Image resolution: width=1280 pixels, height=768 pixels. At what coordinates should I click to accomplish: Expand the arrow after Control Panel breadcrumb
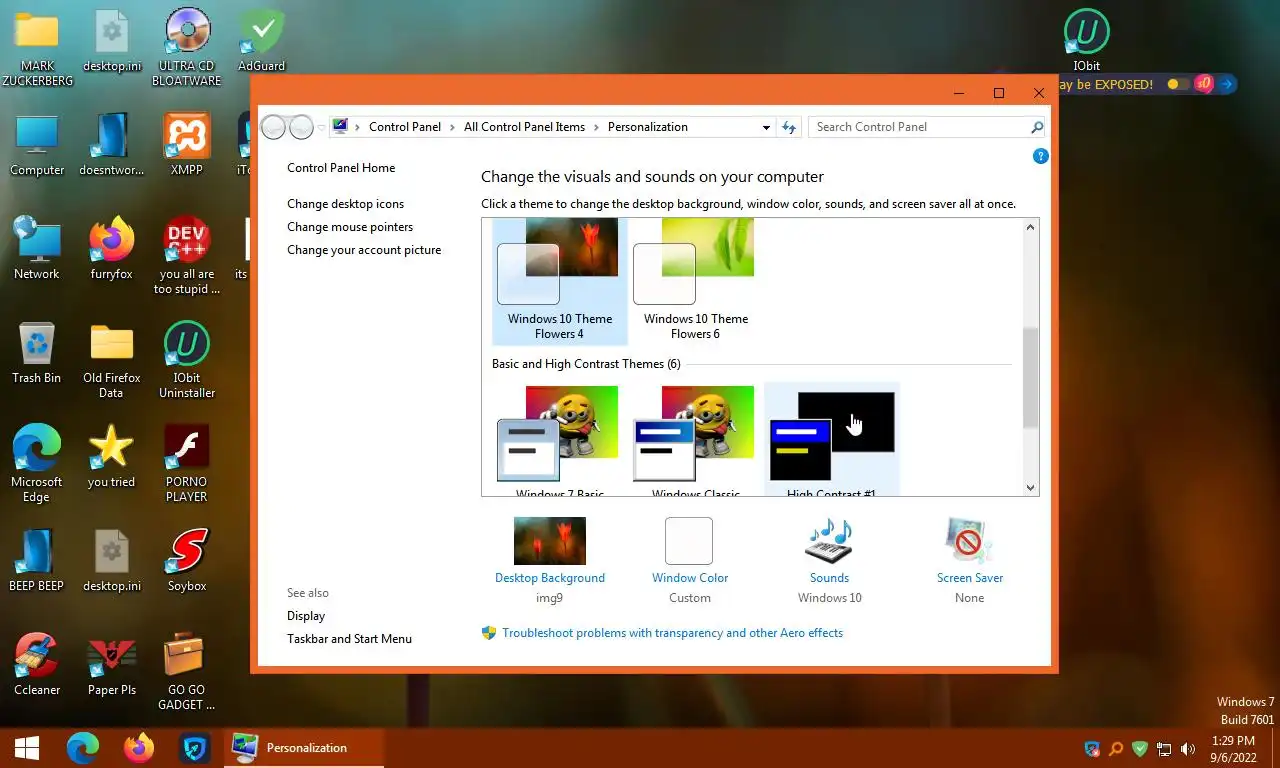point(453,127)
